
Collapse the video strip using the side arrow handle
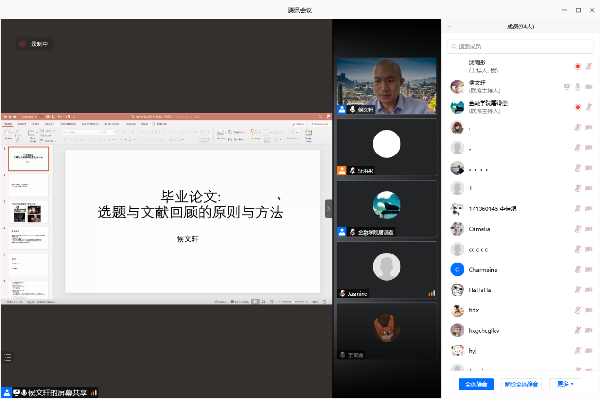coord(328,209)
